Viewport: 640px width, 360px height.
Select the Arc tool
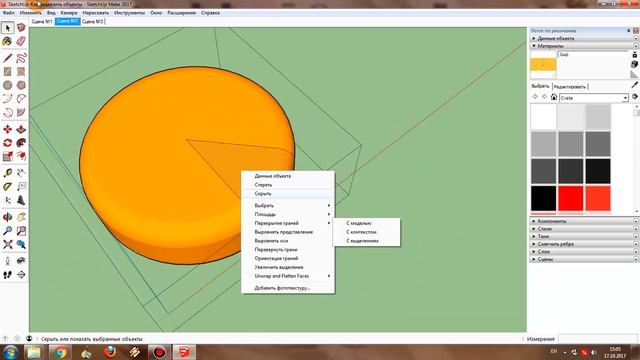(7, 98)
